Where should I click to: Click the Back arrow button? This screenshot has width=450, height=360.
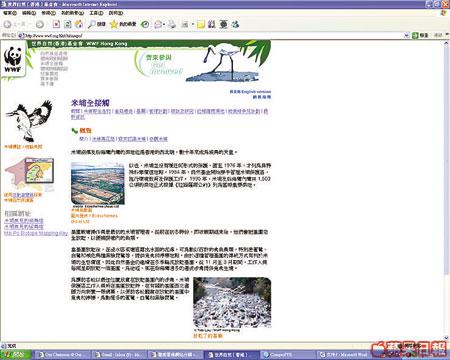coord(7,24)
